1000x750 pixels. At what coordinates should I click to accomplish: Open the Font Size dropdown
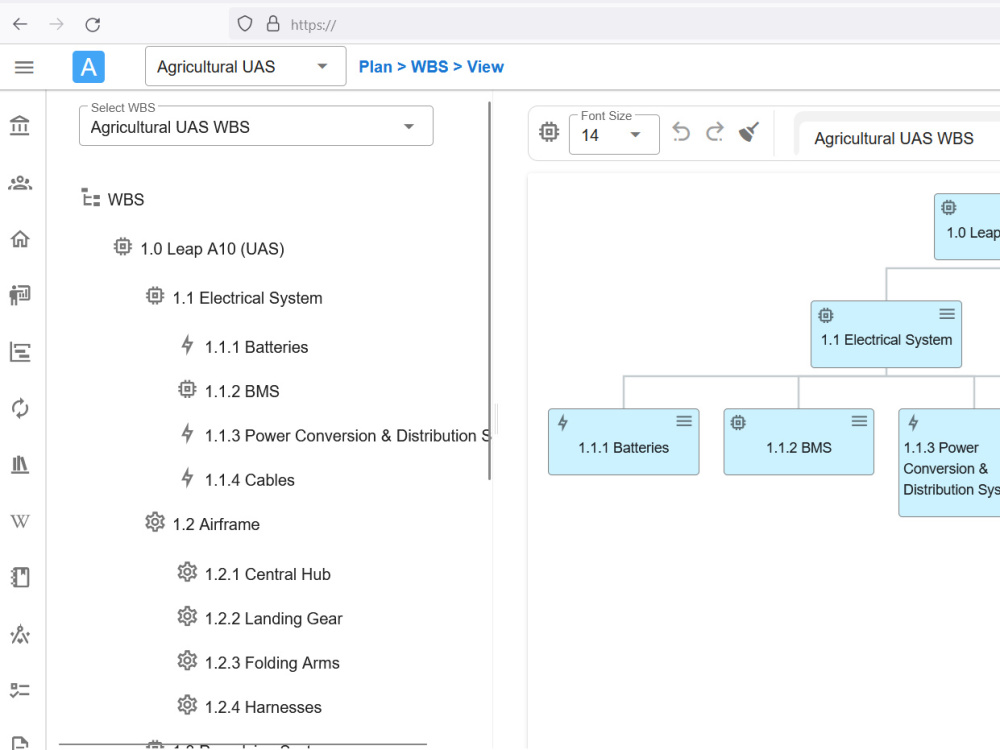coord(614,135)
